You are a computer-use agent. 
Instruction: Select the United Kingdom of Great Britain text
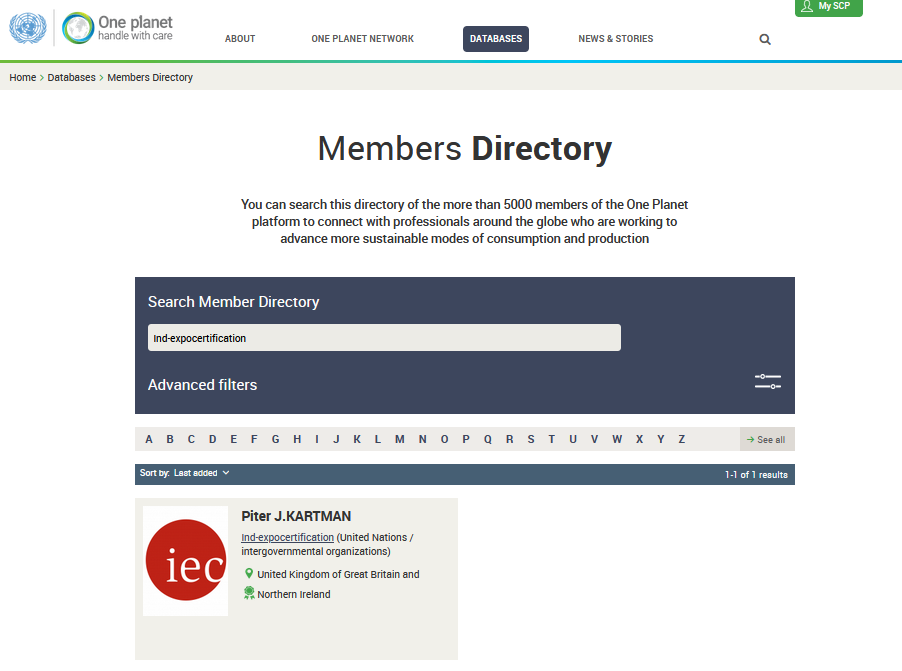point(338,574)
